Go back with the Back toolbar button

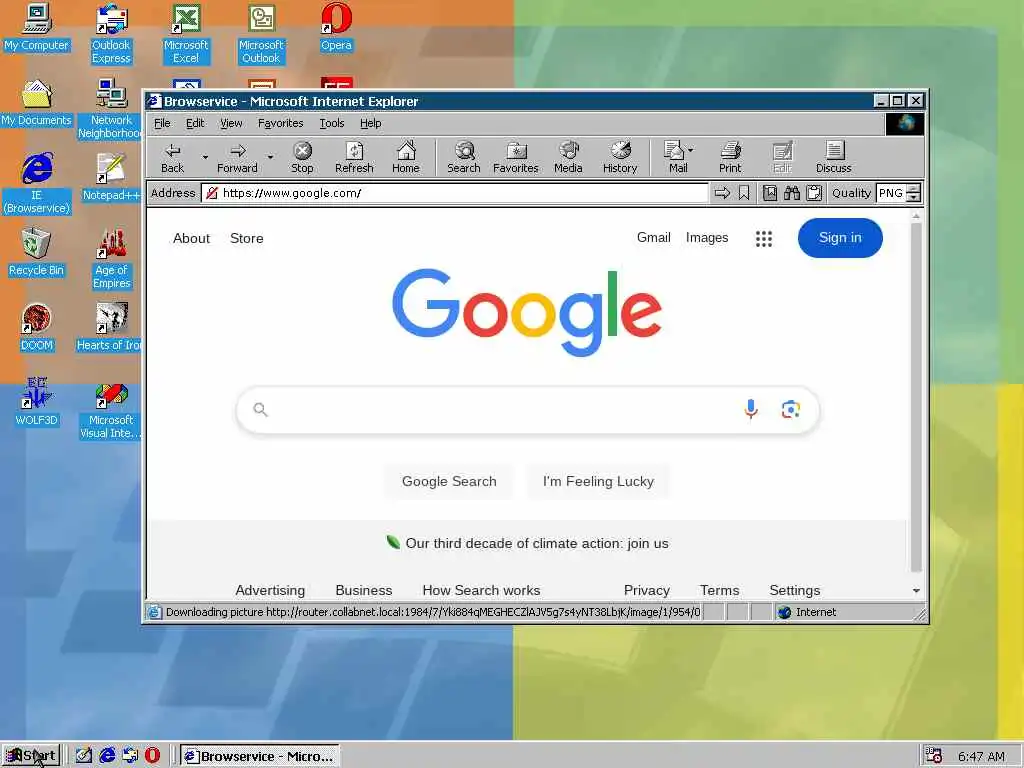(172, 158)
